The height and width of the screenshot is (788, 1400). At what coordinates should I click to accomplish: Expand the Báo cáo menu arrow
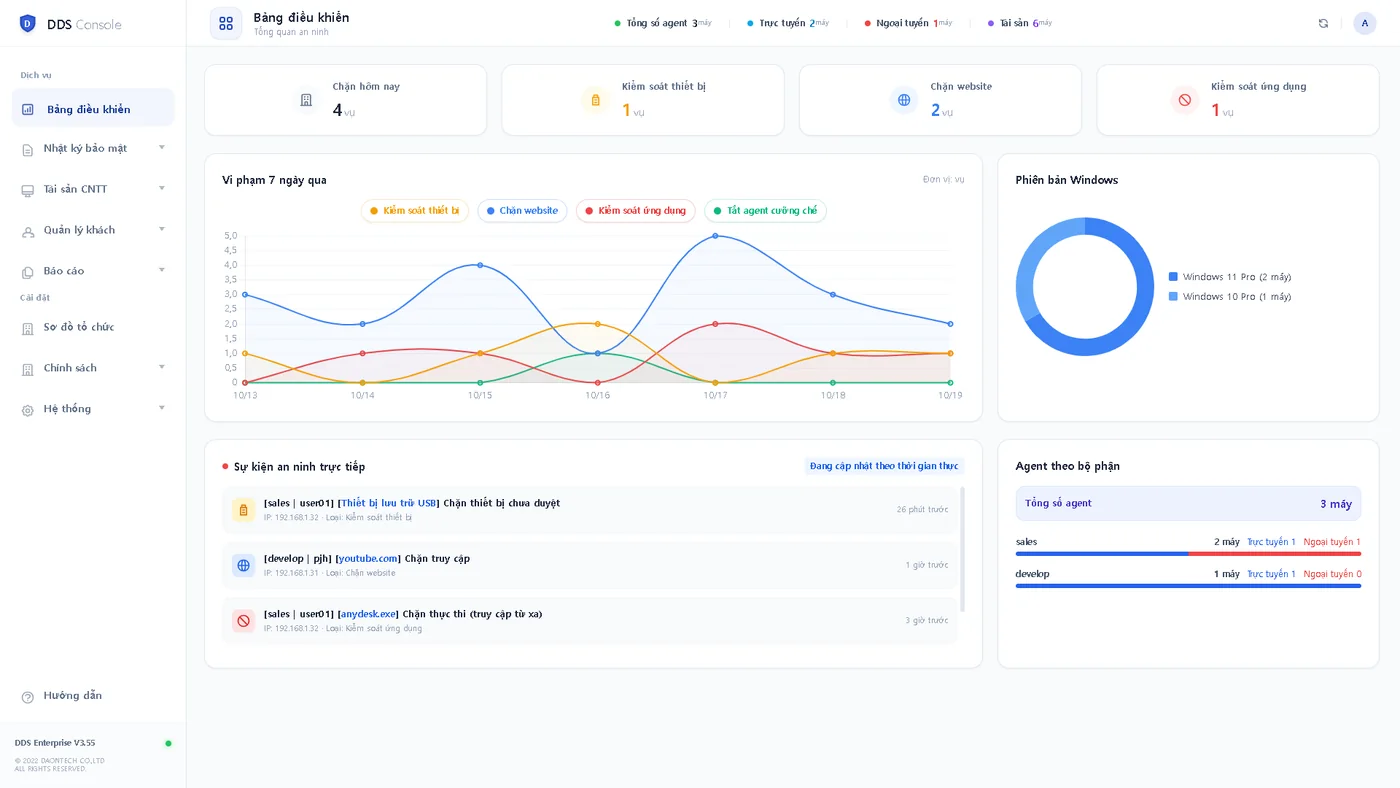coord(162,270)
